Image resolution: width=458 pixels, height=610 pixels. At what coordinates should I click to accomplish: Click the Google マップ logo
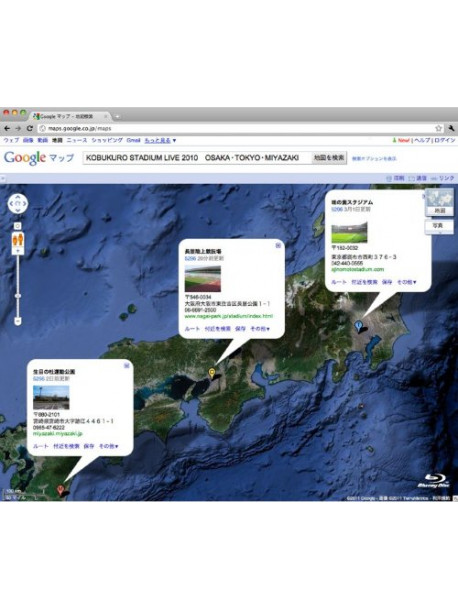pyautogui.click(x=39, y=158)
